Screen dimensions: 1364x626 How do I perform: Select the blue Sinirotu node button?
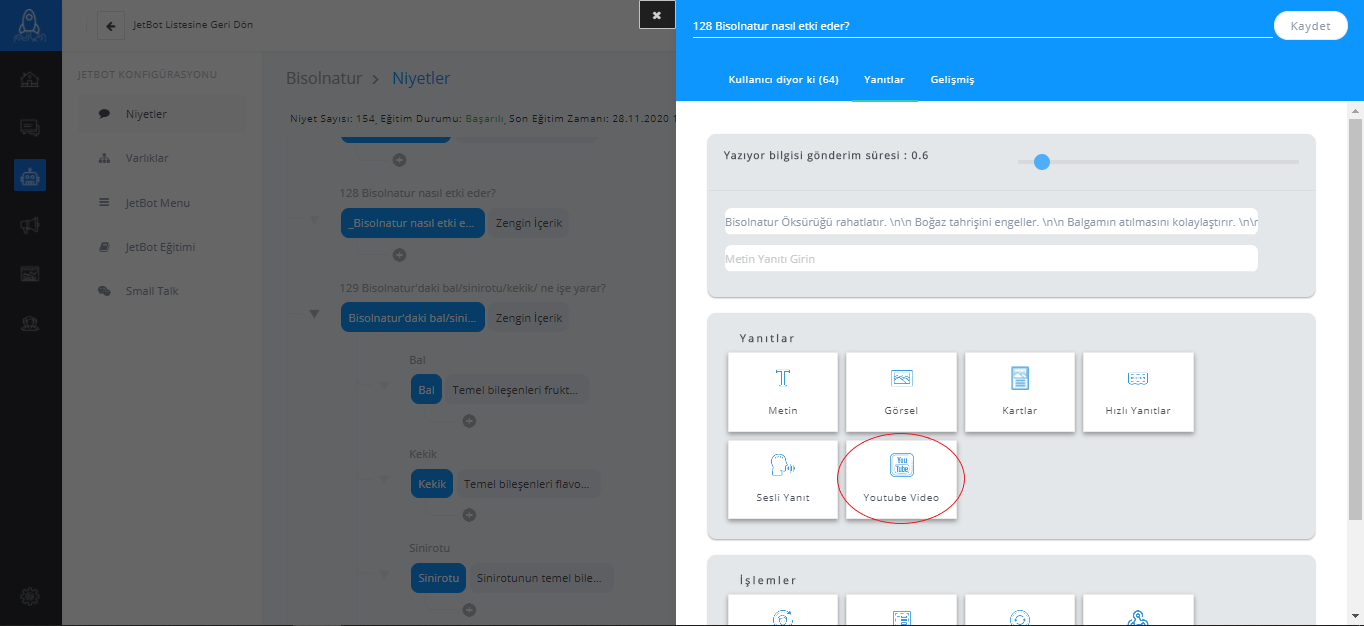[x=439, y=578]
